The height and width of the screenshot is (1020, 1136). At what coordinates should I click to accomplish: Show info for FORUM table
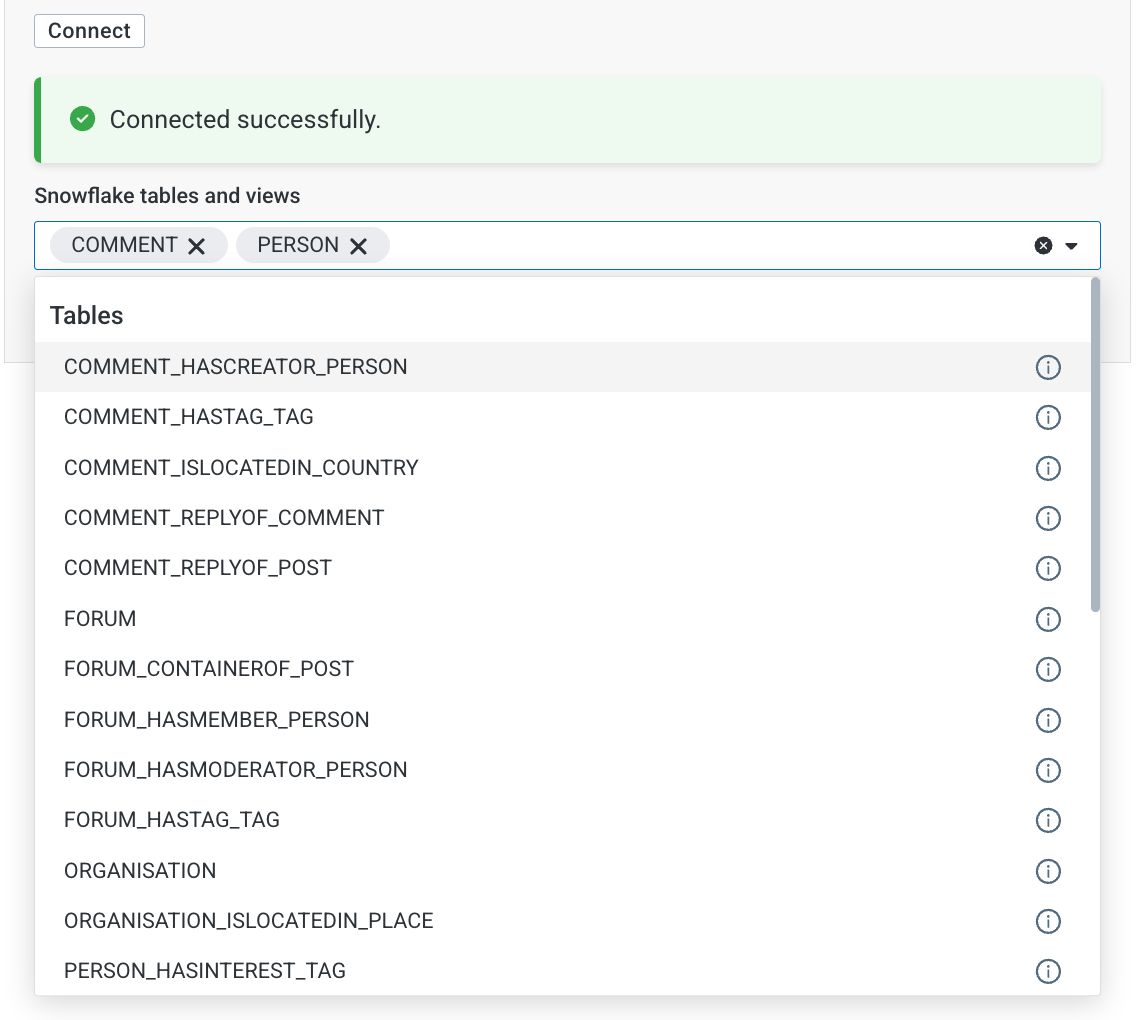pyautogui.click(x=1047, y=619)
